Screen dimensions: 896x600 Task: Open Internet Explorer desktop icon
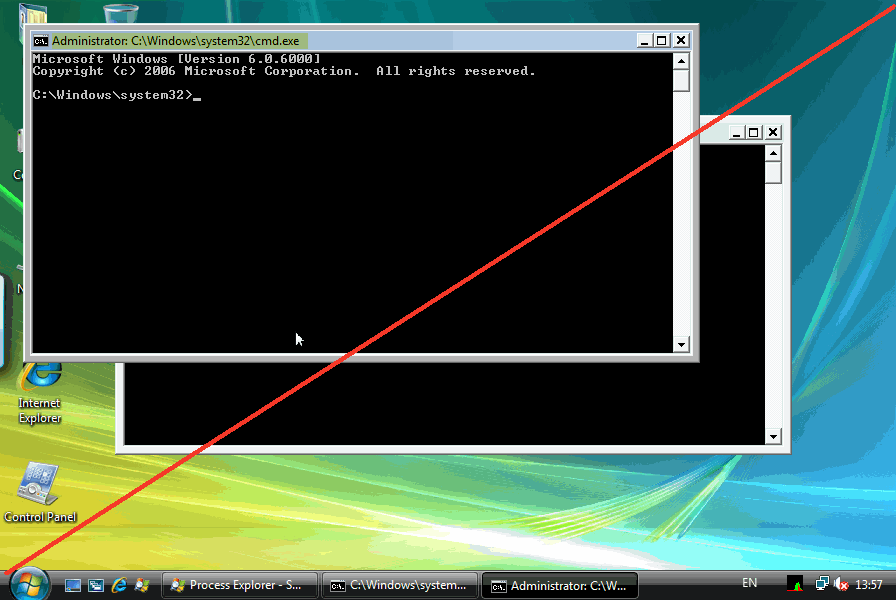tap(39, 393)
